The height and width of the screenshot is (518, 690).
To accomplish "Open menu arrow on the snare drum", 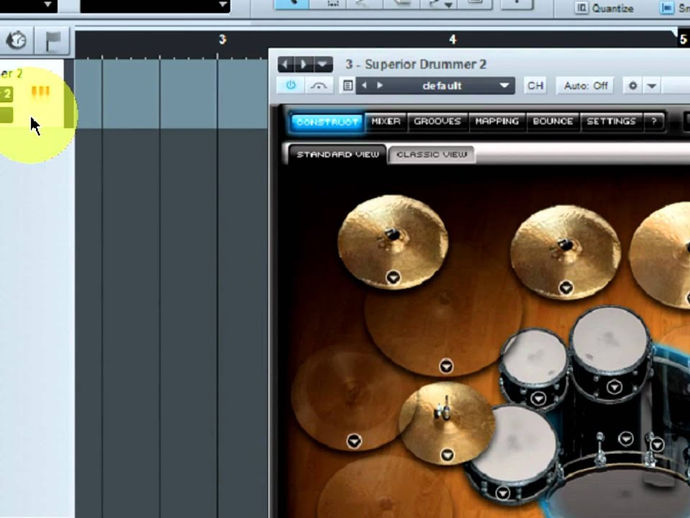I will click(503, 493).
